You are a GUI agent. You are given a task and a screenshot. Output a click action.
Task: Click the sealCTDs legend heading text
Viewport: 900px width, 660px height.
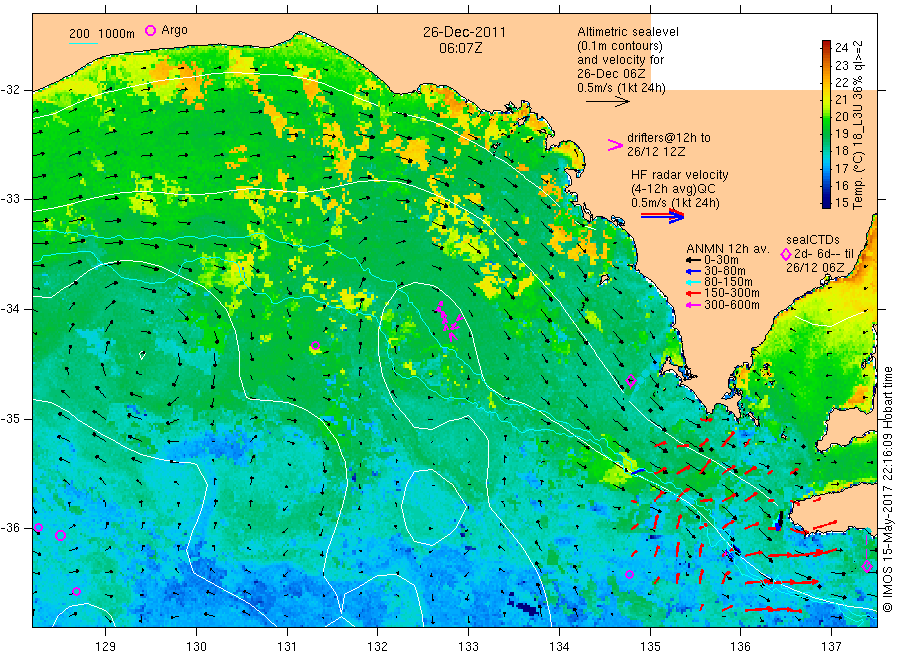[812, 240]
